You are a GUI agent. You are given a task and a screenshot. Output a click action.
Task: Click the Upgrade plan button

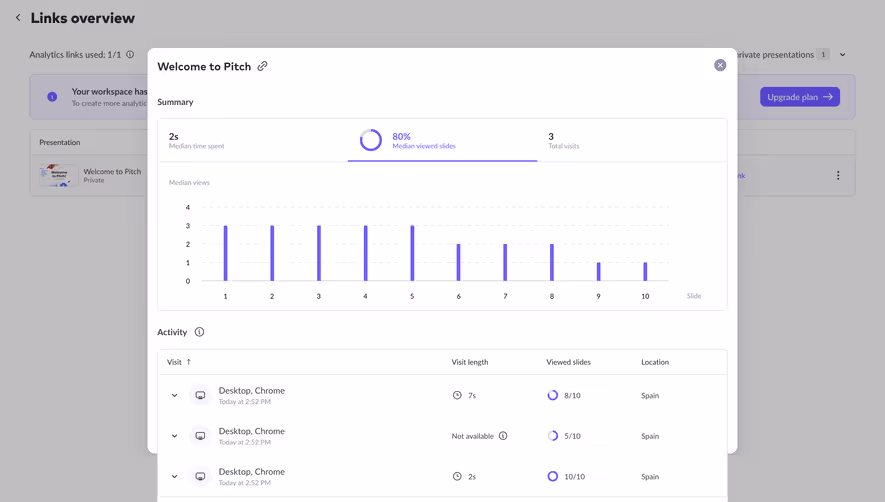(x=800, y=97)
